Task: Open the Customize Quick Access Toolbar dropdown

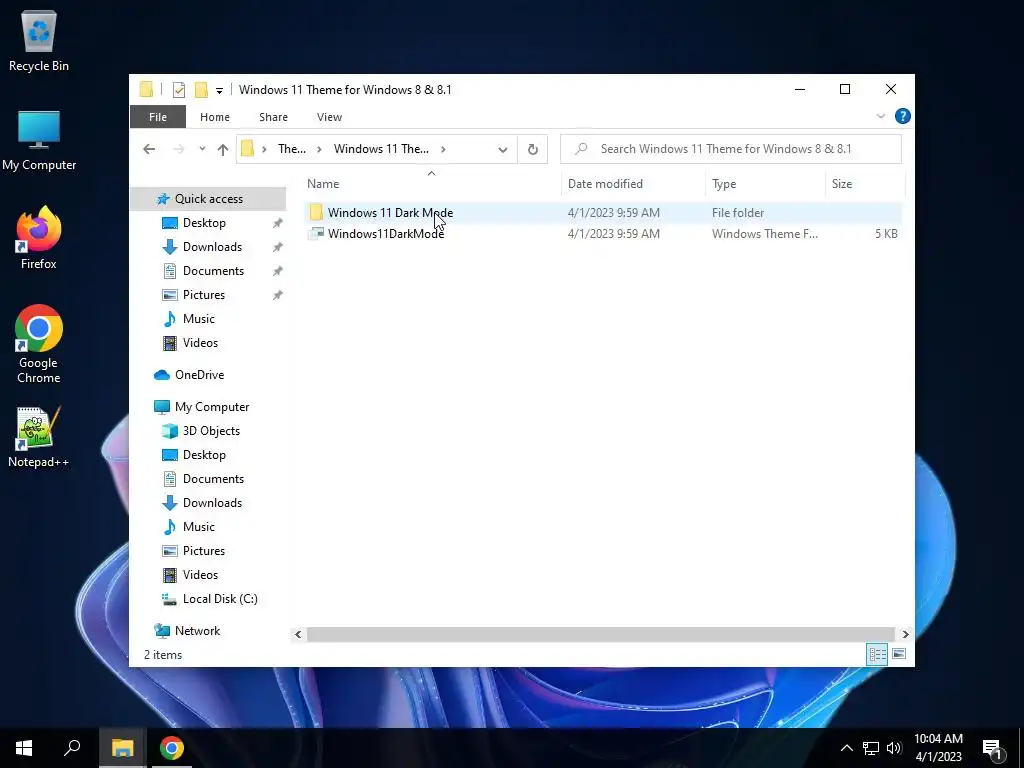Action: (219, 90)
